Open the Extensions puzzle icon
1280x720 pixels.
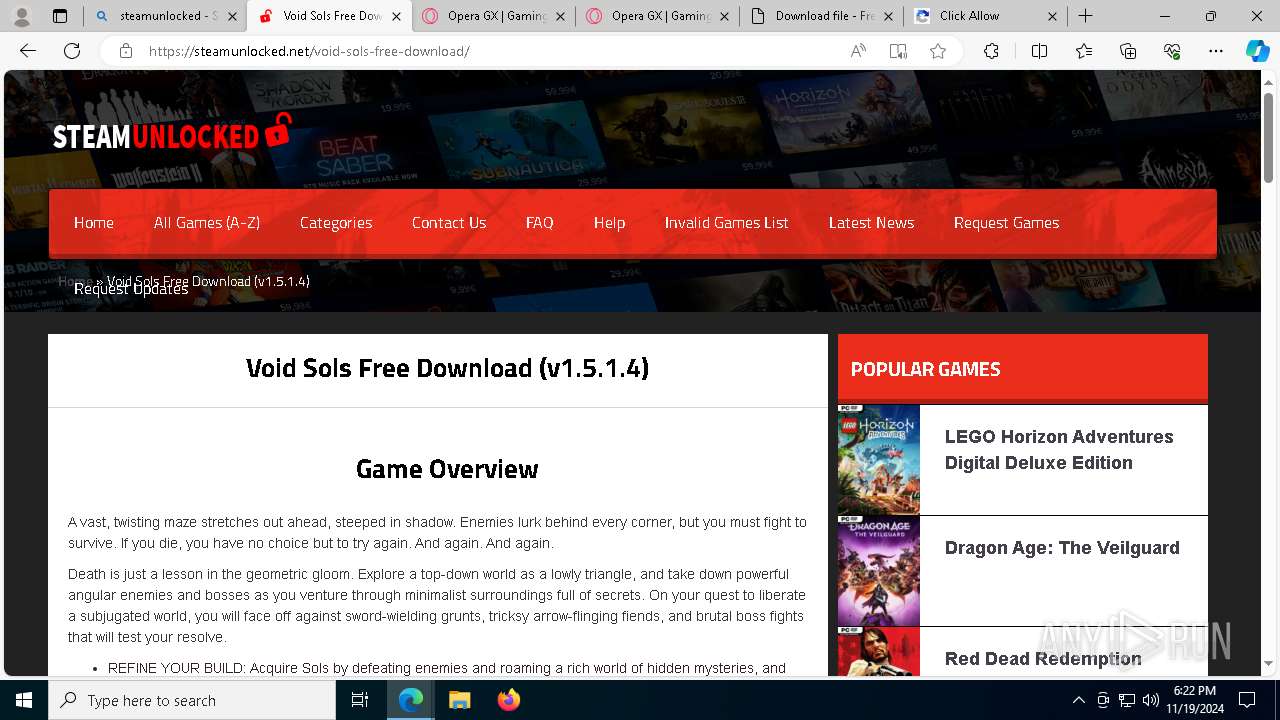991,51
